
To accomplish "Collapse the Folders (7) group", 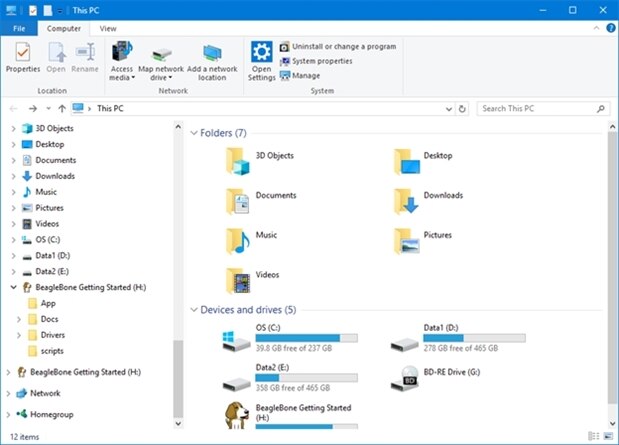I will (x=193, y=132).
